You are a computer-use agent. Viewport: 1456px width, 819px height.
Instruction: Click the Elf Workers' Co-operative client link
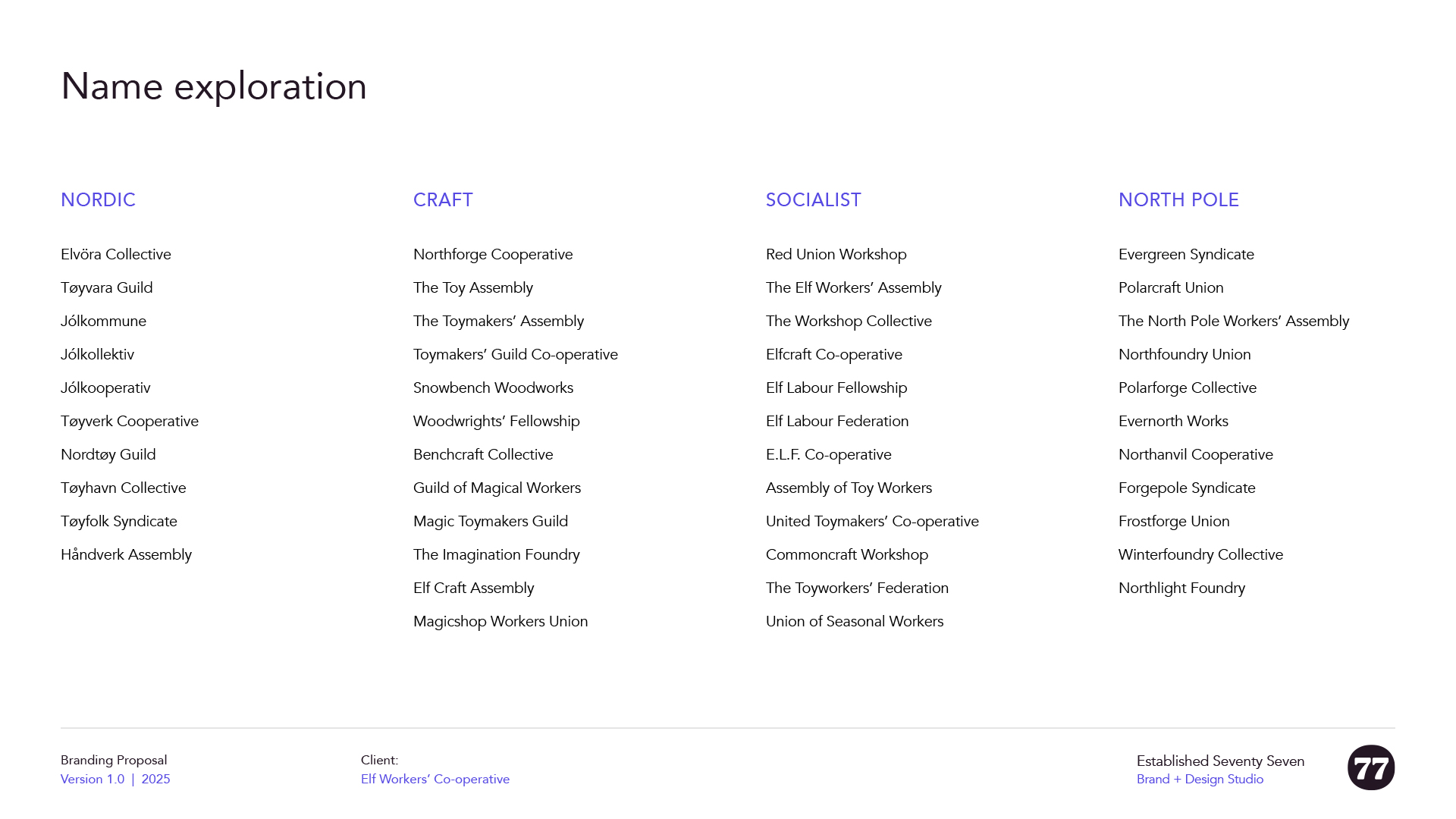pos(435,779)
